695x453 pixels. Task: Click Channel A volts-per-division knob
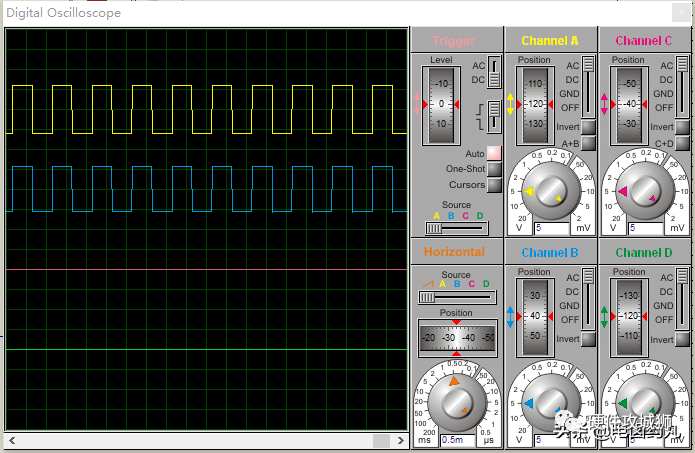[551, 191]
